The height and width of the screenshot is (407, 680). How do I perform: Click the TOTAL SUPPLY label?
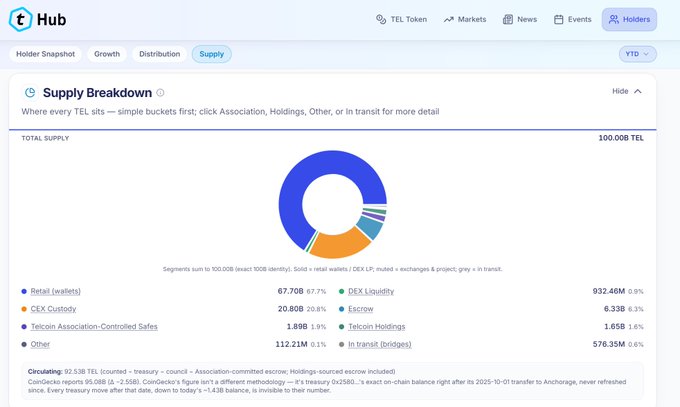[46, 138]
